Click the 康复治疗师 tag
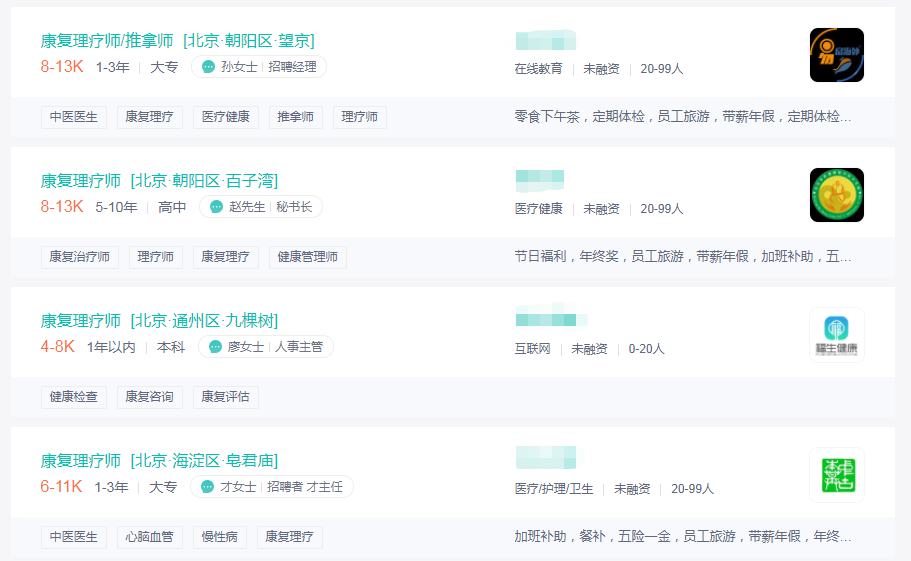The height and width of the screenshot is (561, 911). click(80, 257)
